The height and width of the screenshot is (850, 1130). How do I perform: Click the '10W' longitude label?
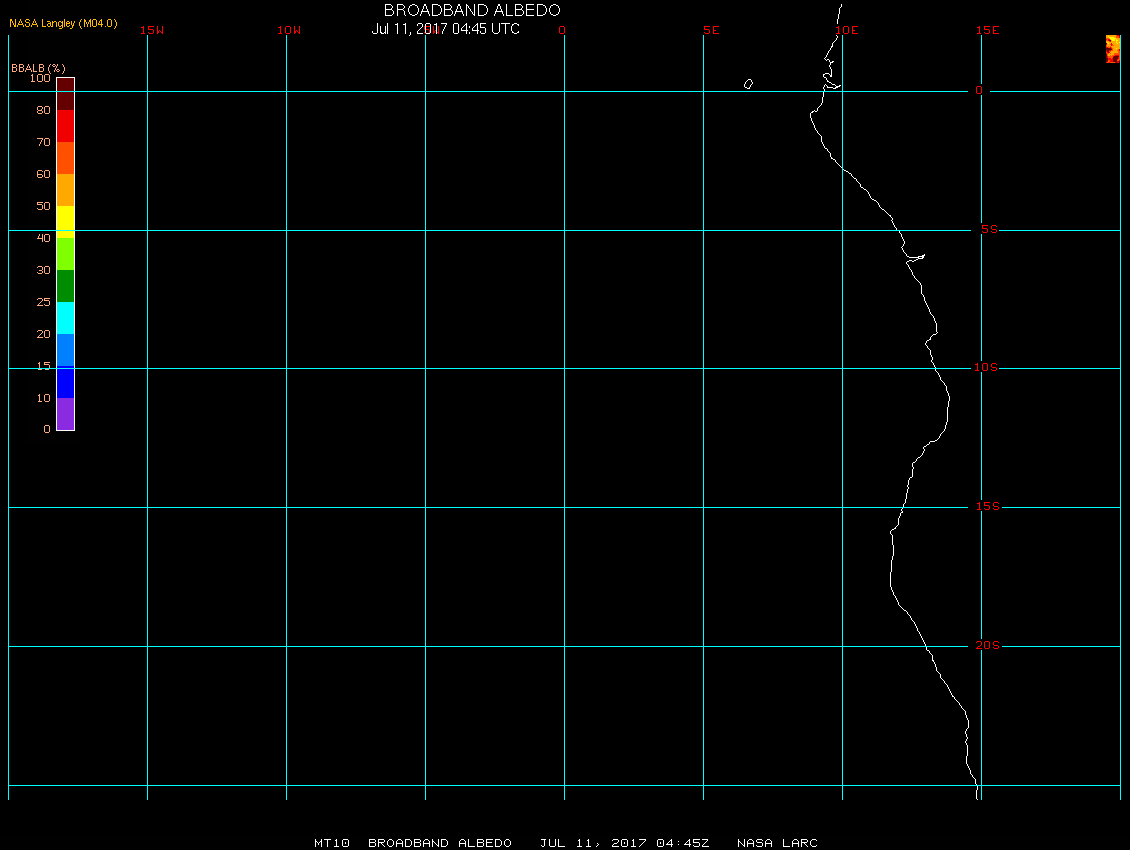tap(289, 30)
